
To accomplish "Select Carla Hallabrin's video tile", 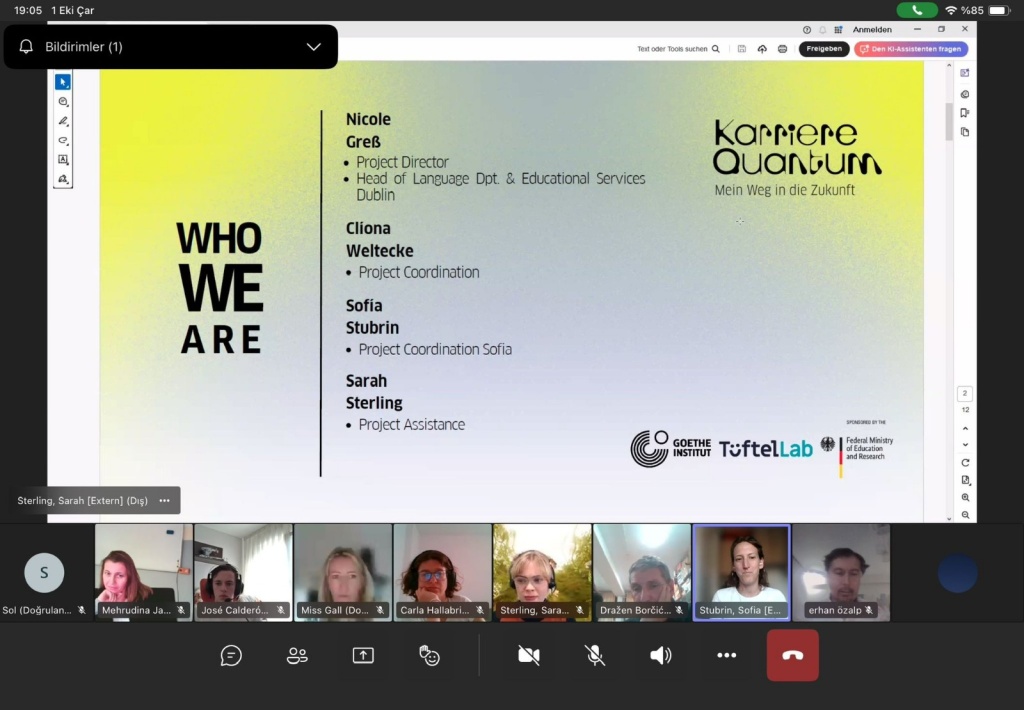I will (442, 570).
